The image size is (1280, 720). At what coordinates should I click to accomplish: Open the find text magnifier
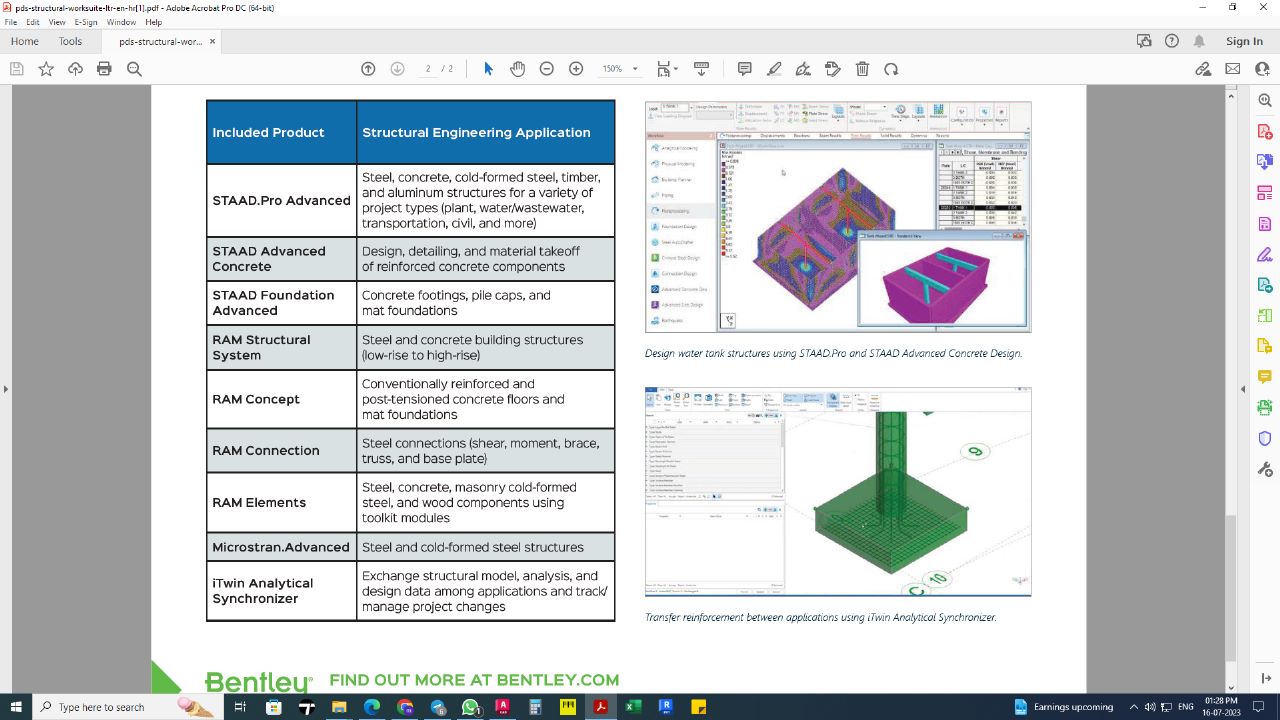click(134, 69)
